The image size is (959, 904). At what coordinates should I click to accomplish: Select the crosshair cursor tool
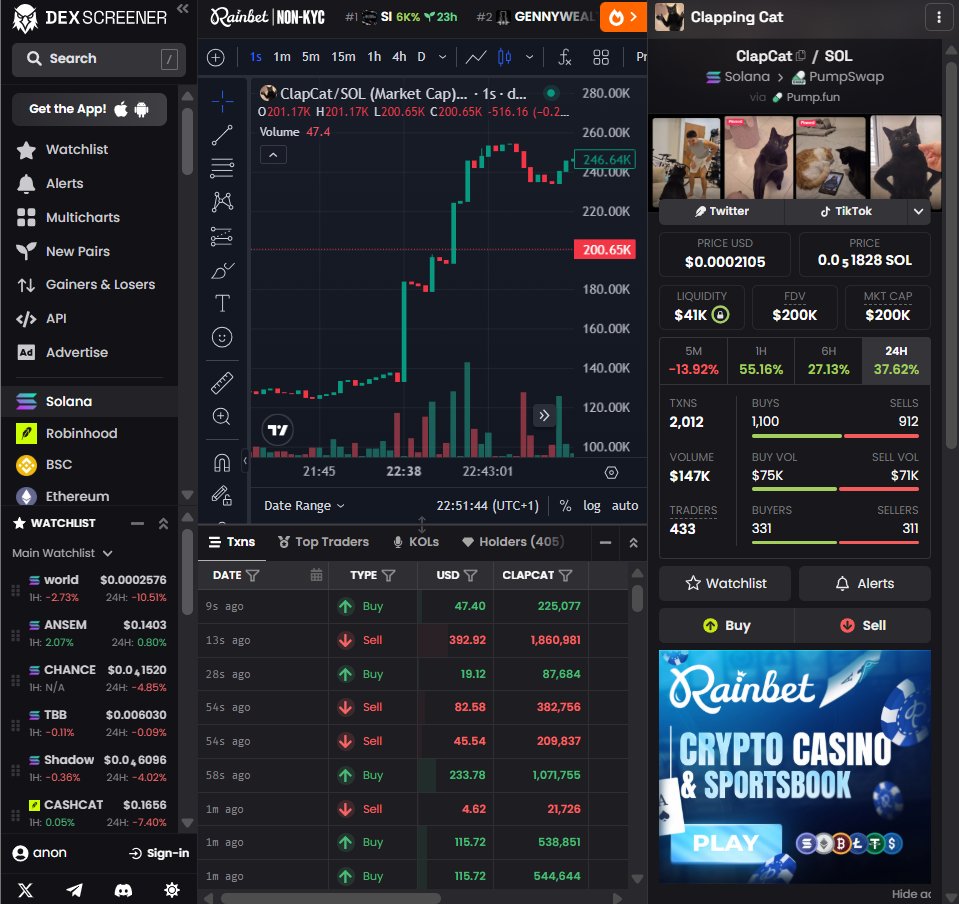click(x=222, y=101)
